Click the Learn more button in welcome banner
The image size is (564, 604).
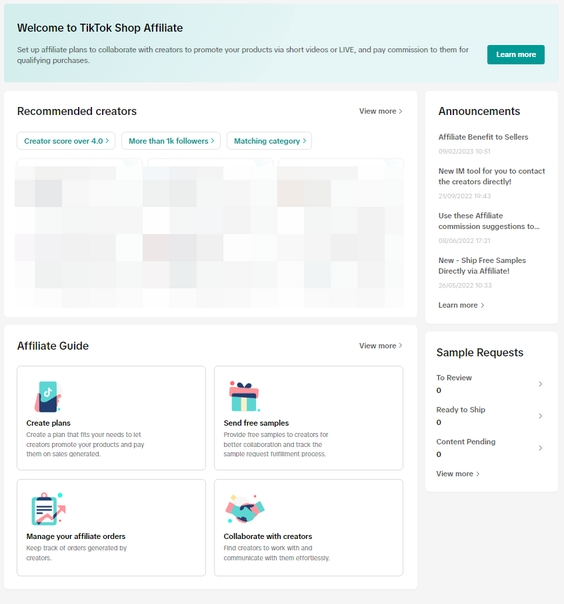click(x=515, y=55)
